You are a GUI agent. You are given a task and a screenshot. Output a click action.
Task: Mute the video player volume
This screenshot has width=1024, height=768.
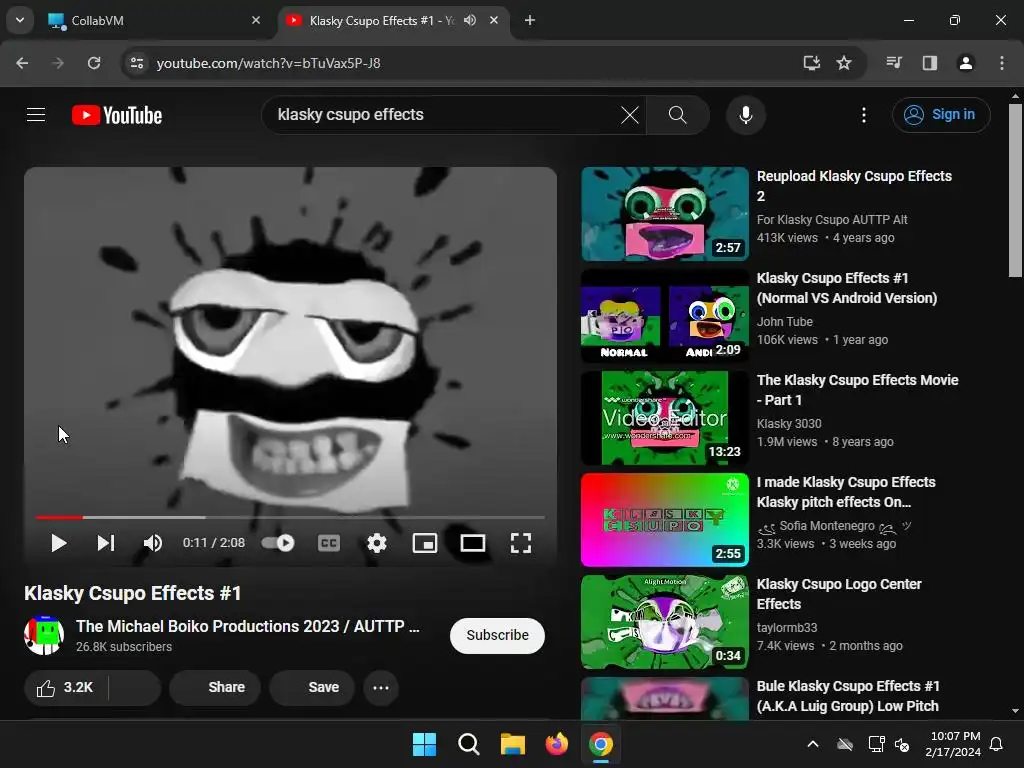pos(153,543)
